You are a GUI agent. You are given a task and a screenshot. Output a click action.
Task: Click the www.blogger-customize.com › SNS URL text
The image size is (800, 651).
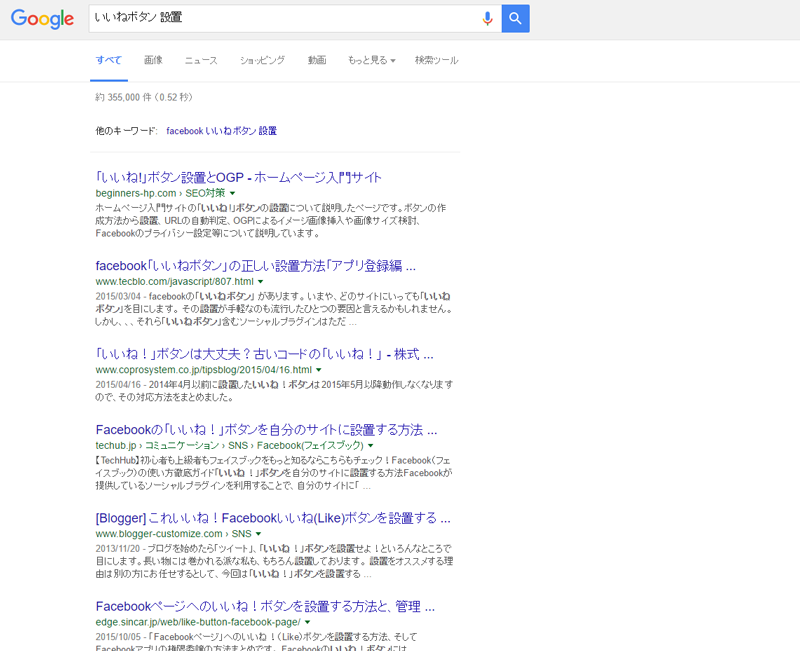(173, 534)
